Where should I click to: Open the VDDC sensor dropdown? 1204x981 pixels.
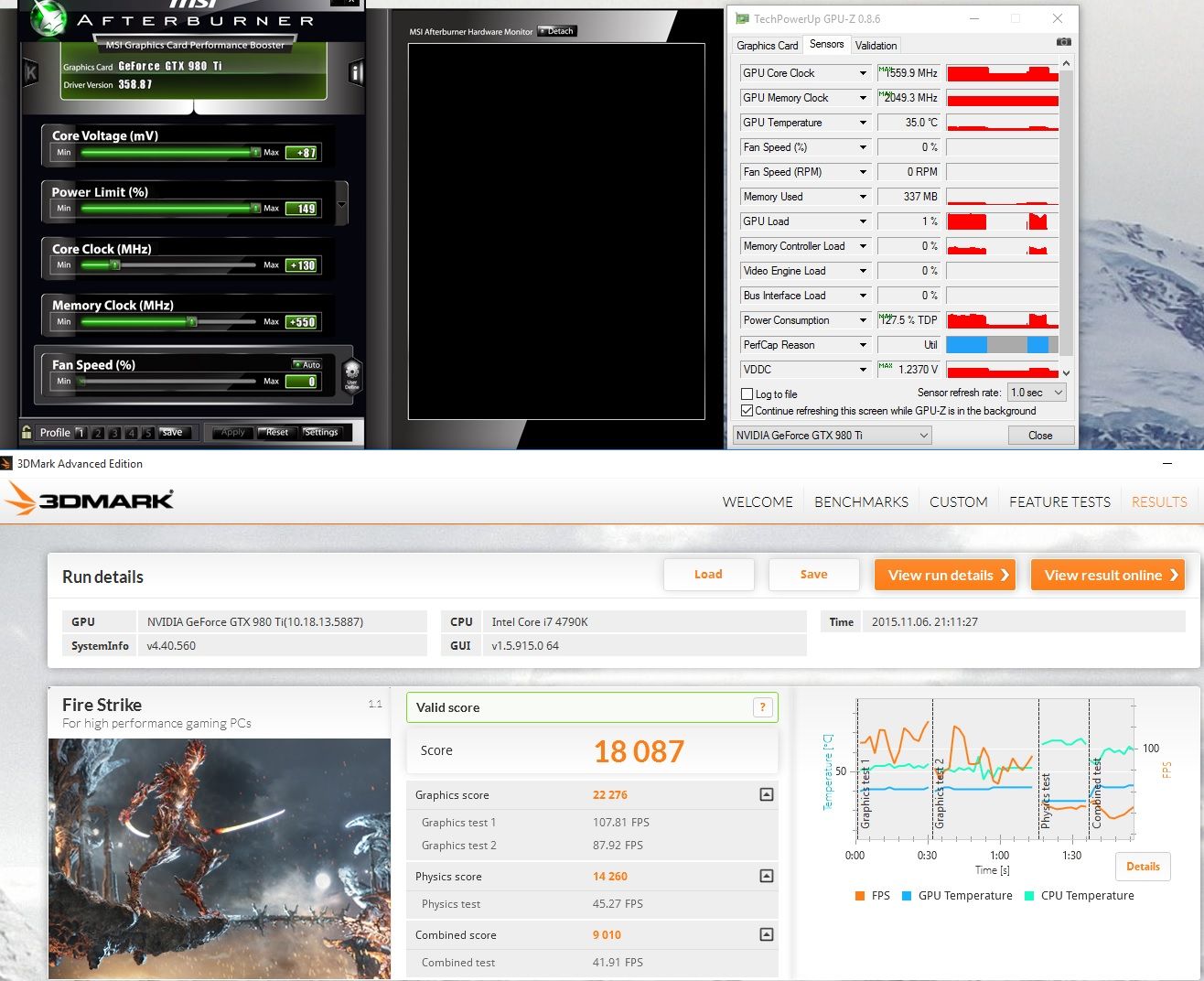pyautogui.click(x=862, y=370)
